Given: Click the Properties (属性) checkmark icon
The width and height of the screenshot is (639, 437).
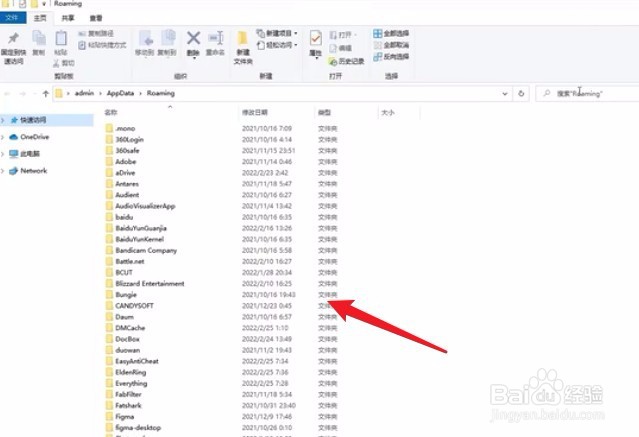Looking at the screenshot, I should pyautogui.click(x=315, y=38).
